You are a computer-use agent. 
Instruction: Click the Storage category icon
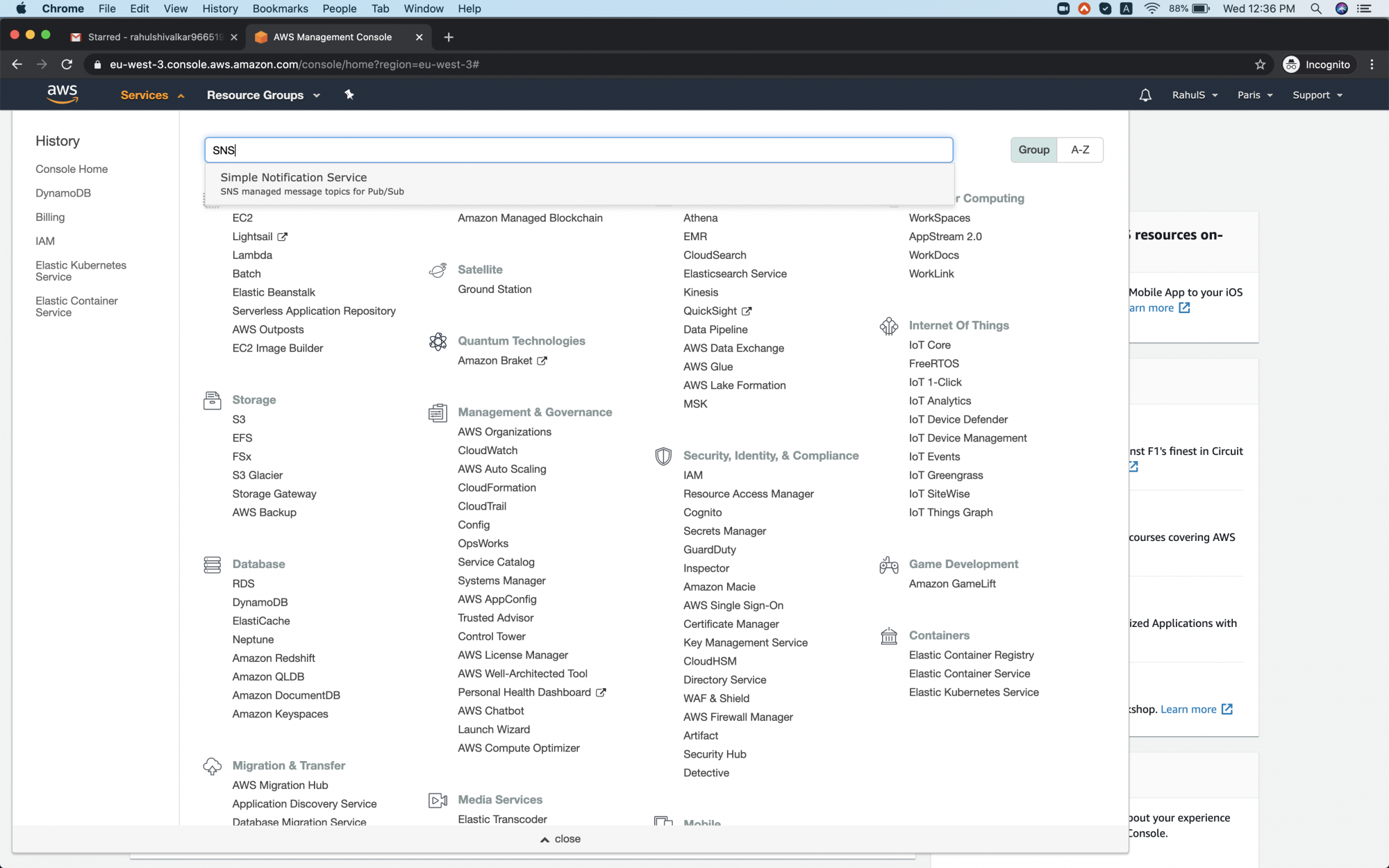click(x=213, y=401)
